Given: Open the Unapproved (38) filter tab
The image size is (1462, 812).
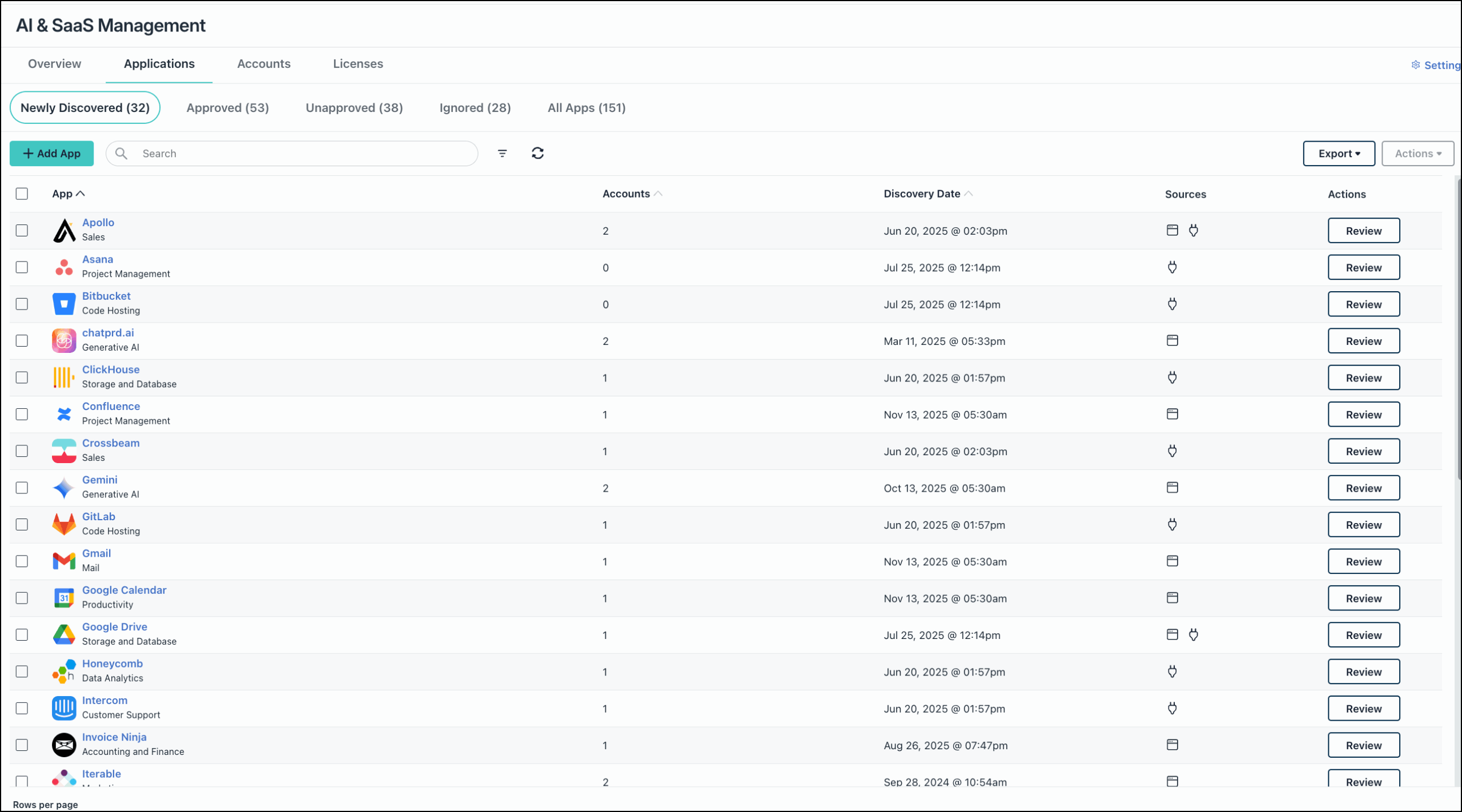Looking at the screenshot, I should pos(354,107).
